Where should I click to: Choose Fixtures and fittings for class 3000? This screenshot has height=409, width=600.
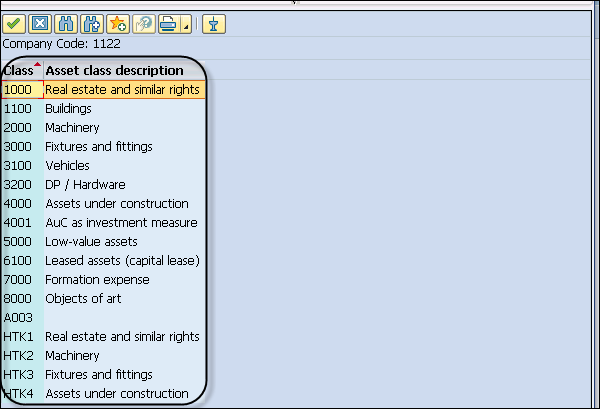(99, 147)
